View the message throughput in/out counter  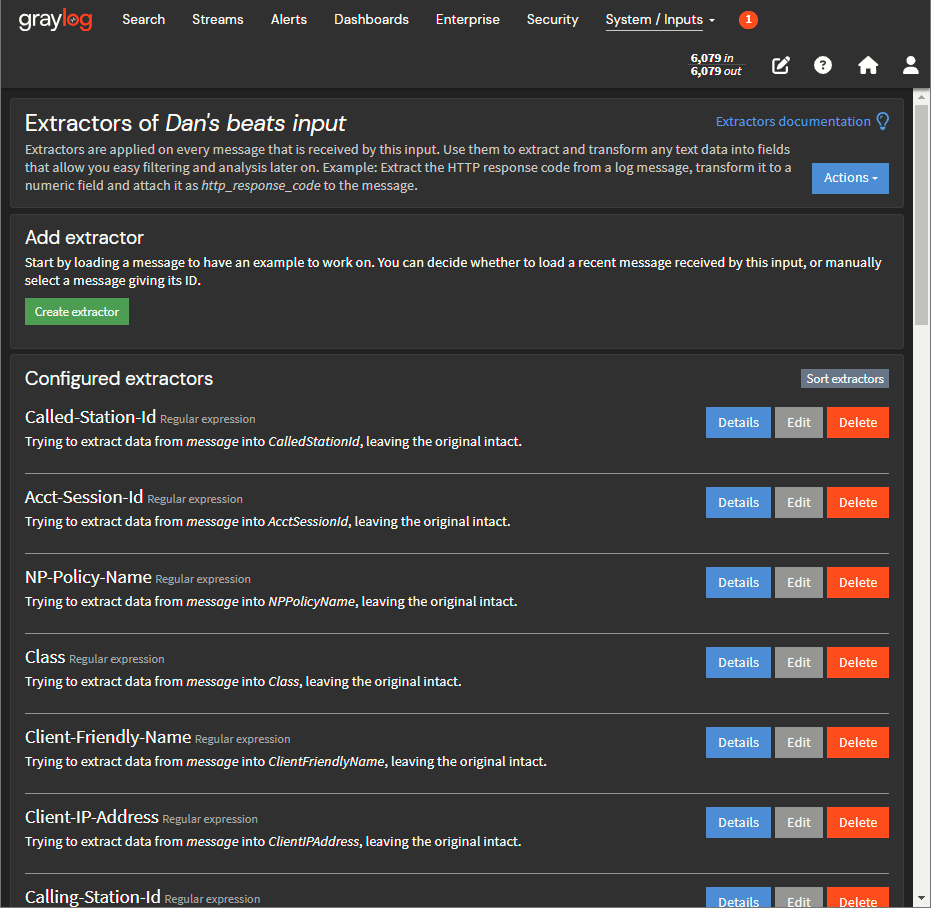click(x=716, y=65)
